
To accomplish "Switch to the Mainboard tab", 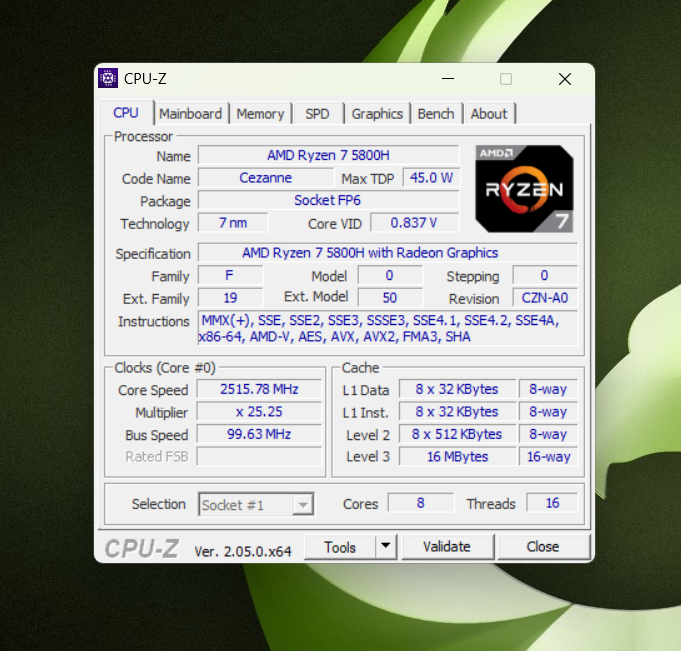I will (190, 114).
